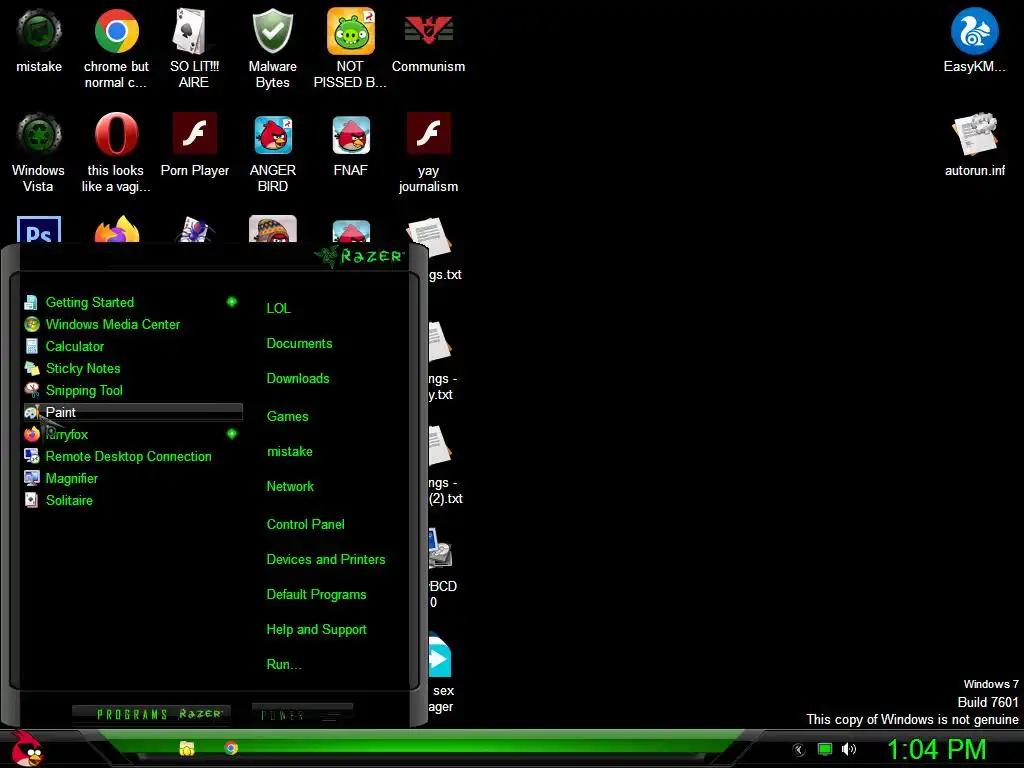Open Downloads in start menu
This screenshot has height=768, width=1024.
click(298, 378)
